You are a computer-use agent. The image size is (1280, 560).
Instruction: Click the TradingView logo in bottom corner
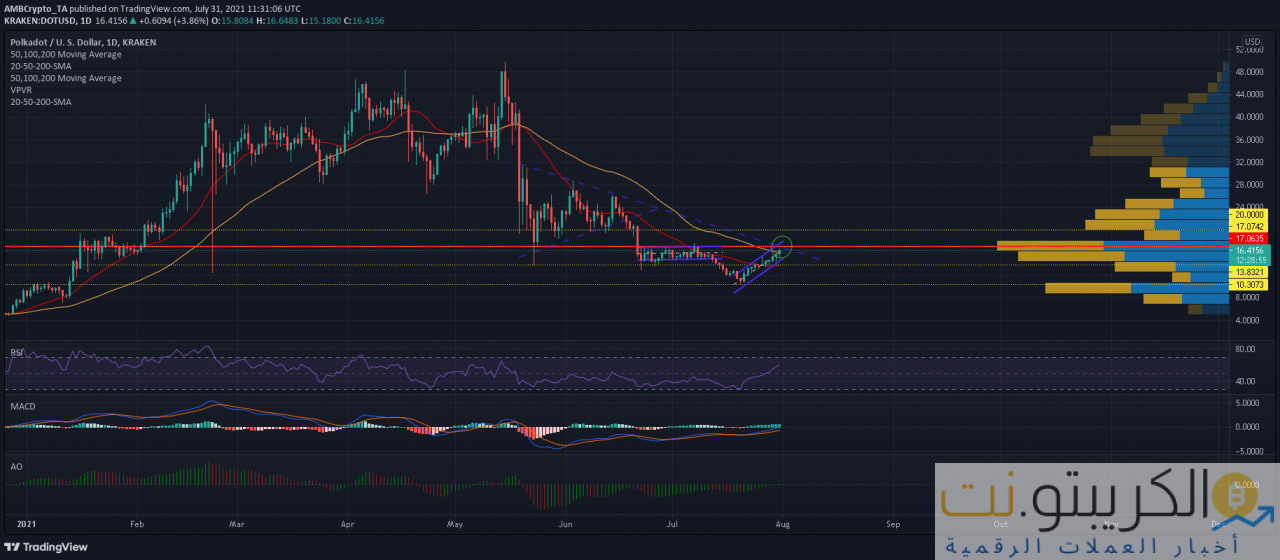point(47,547)
